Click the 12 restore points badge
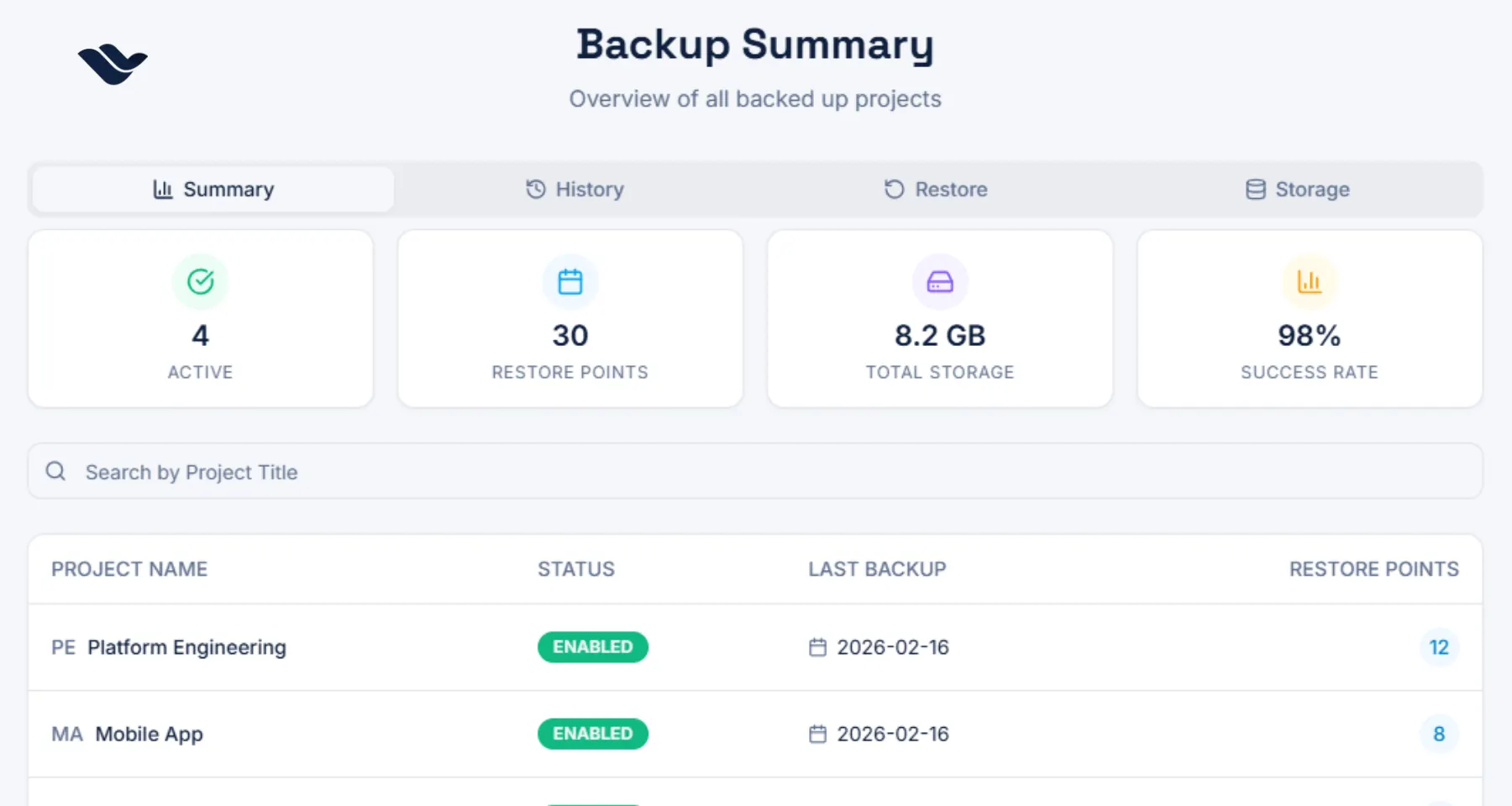 coord(1439,647)
